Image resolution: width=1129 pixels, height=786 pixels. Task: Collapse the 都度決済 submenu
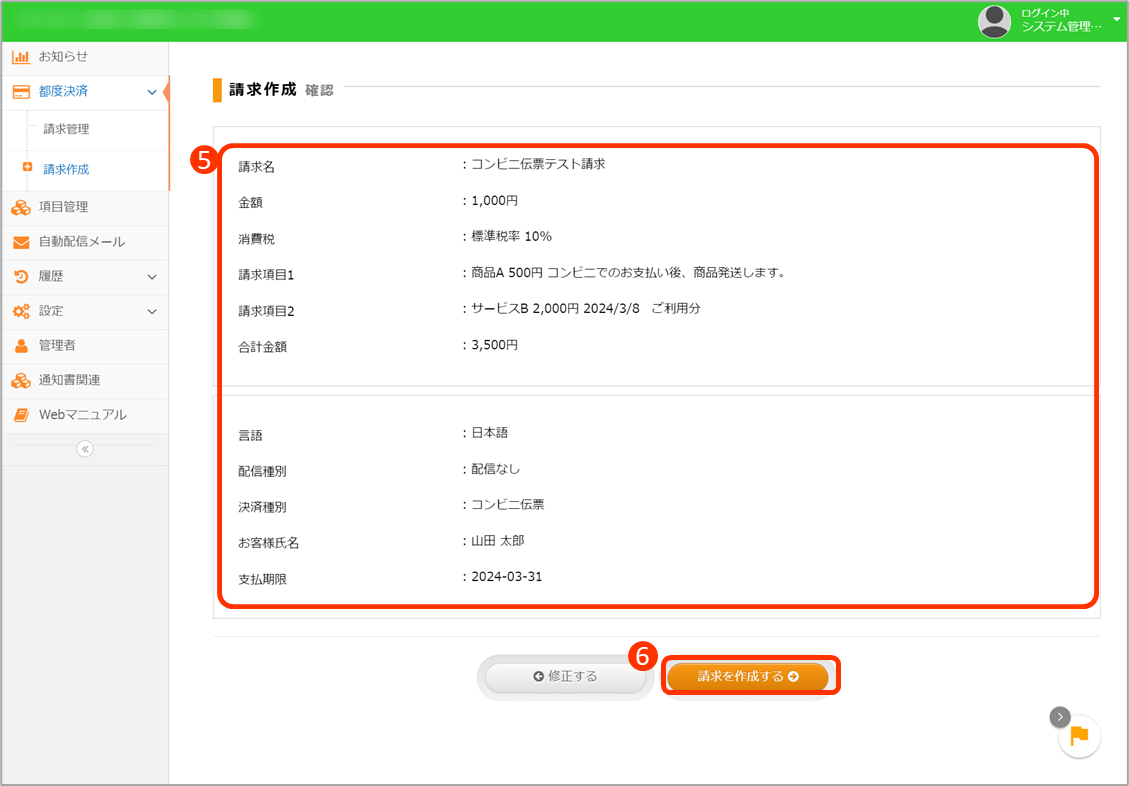152,91
